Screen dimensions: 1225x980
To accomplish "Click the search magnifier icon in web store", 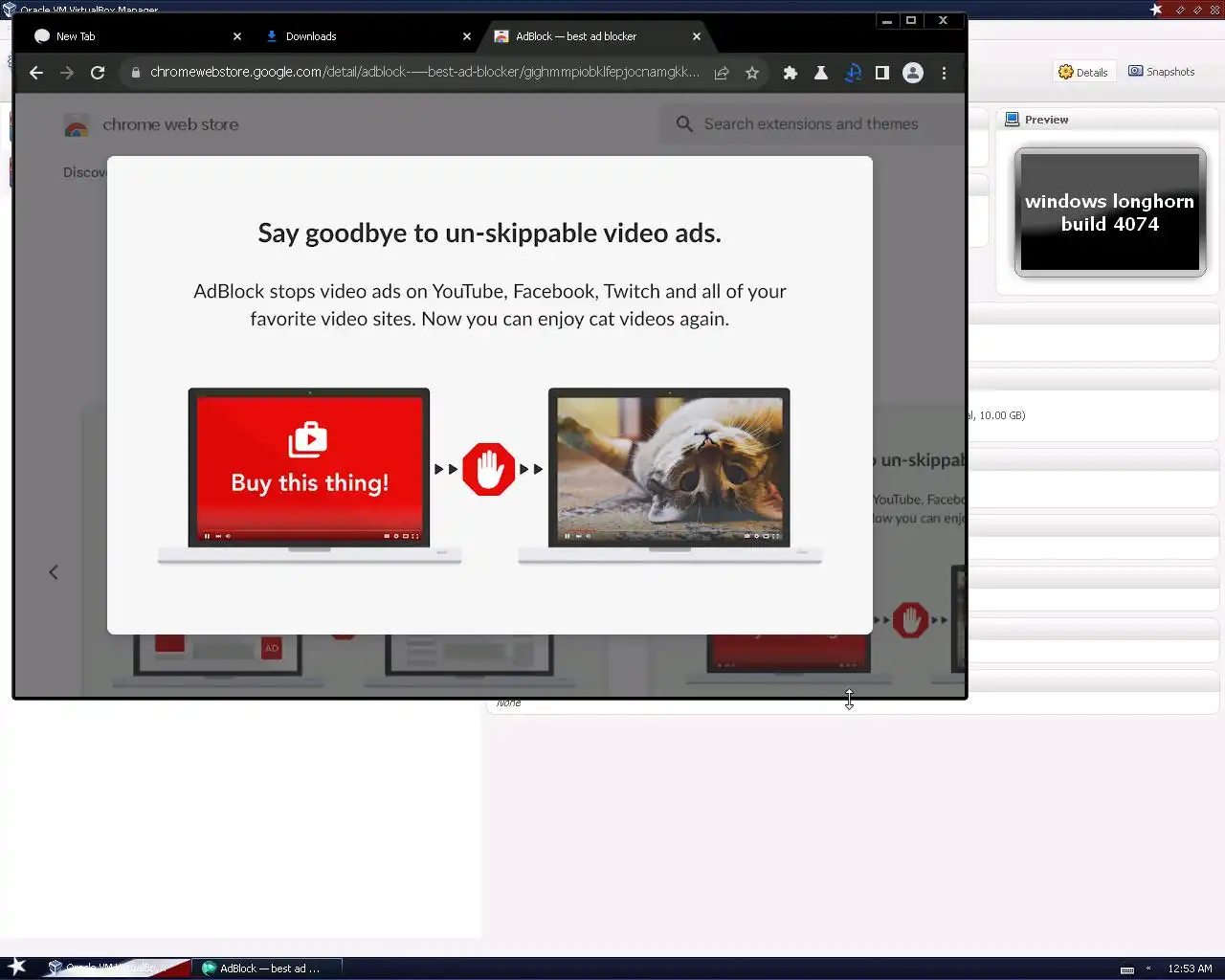I will point(684,124).
